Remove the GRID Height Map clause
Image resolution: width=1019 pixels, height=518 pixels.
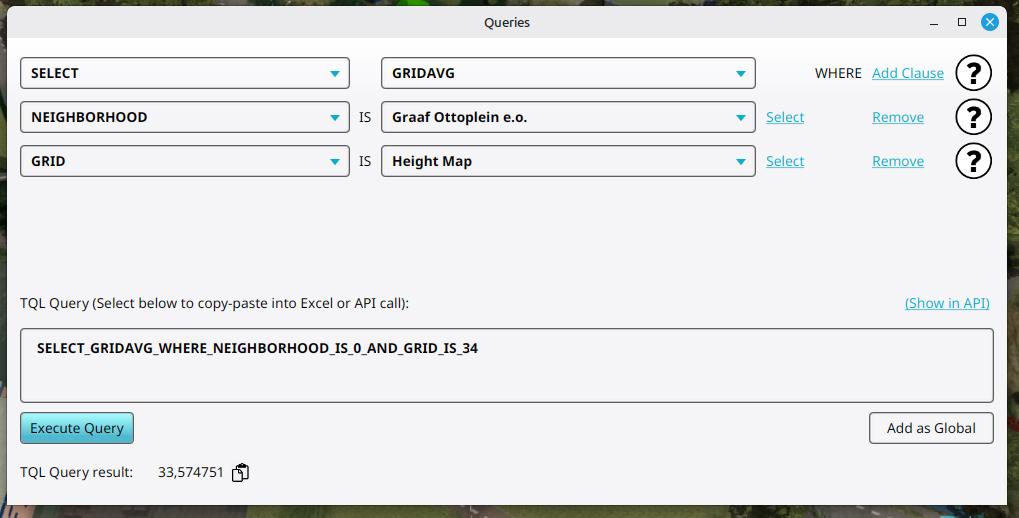pos(897,161)
